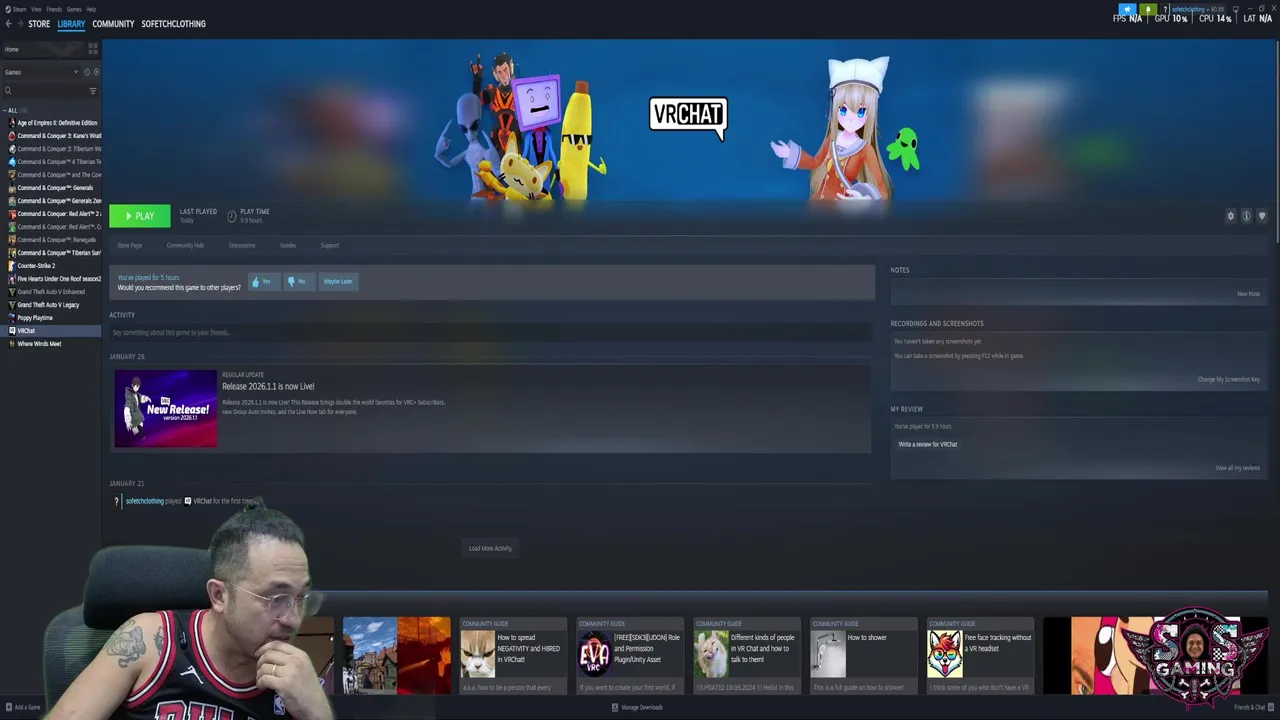Open the Help menu
This screenshot has width=1280, height=720.
pos(91,9)
